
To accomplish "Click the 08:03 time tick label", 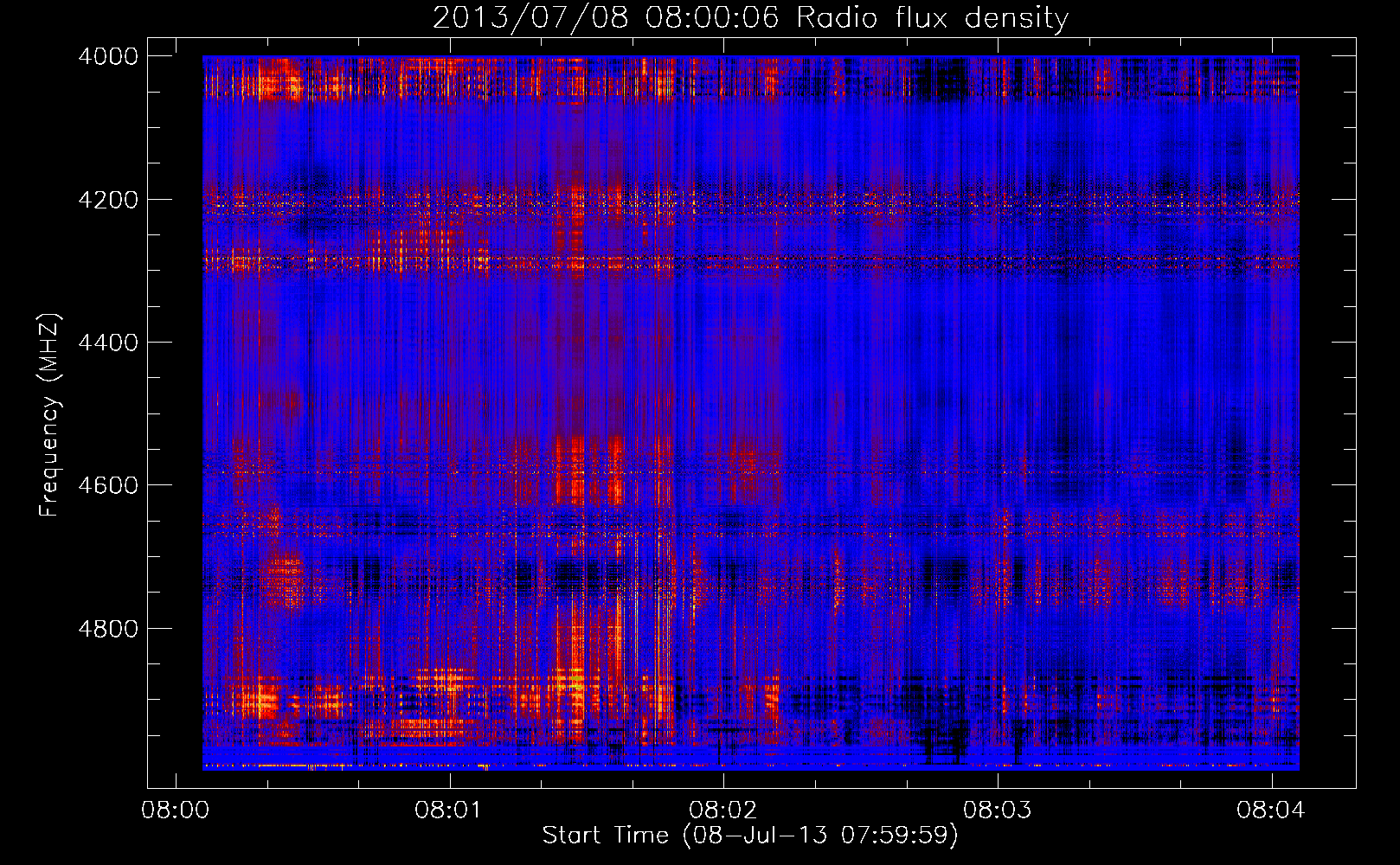I will point(998,810).
